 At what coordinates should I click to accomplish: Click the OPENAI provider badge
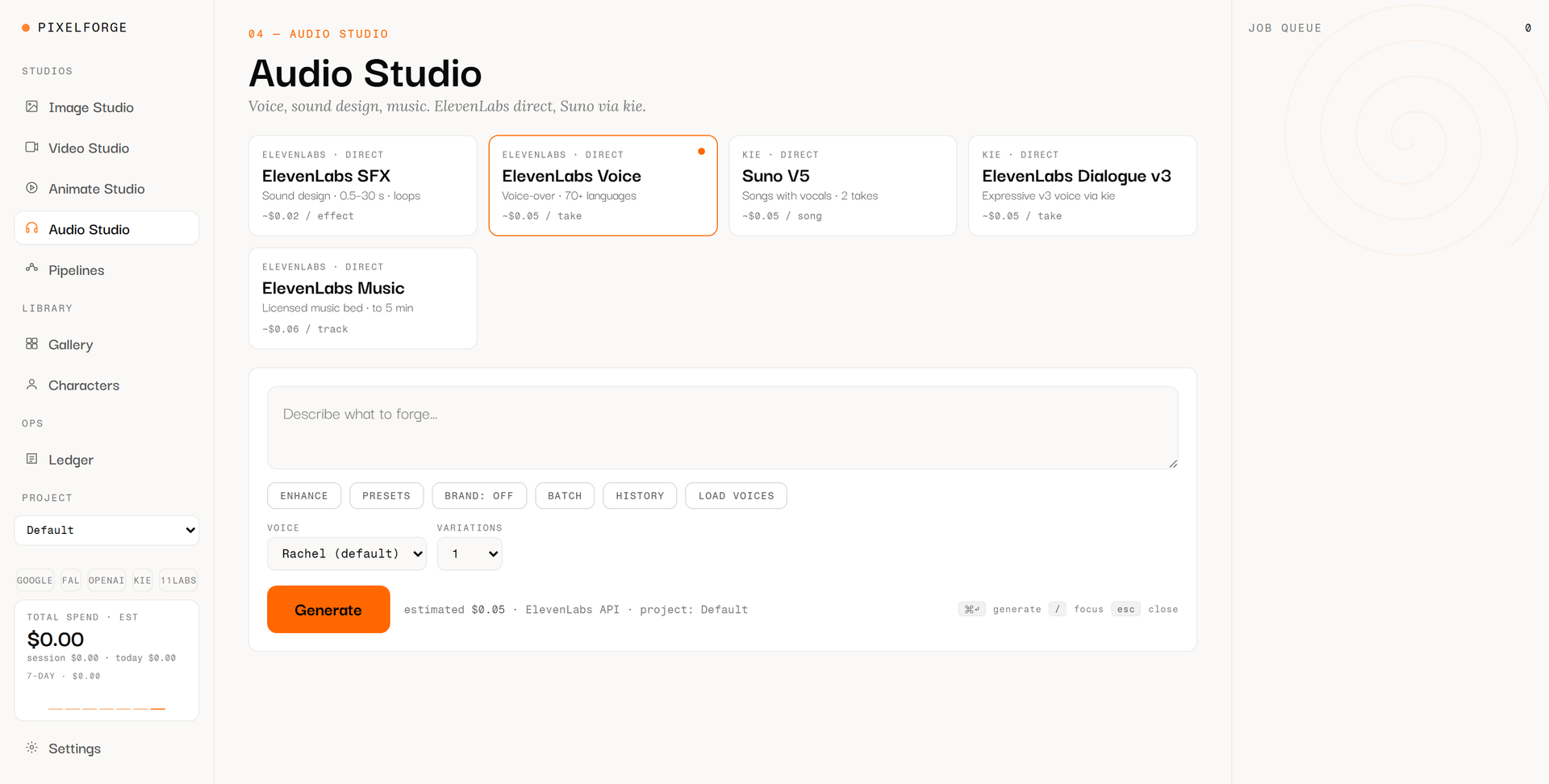[106, 581]
